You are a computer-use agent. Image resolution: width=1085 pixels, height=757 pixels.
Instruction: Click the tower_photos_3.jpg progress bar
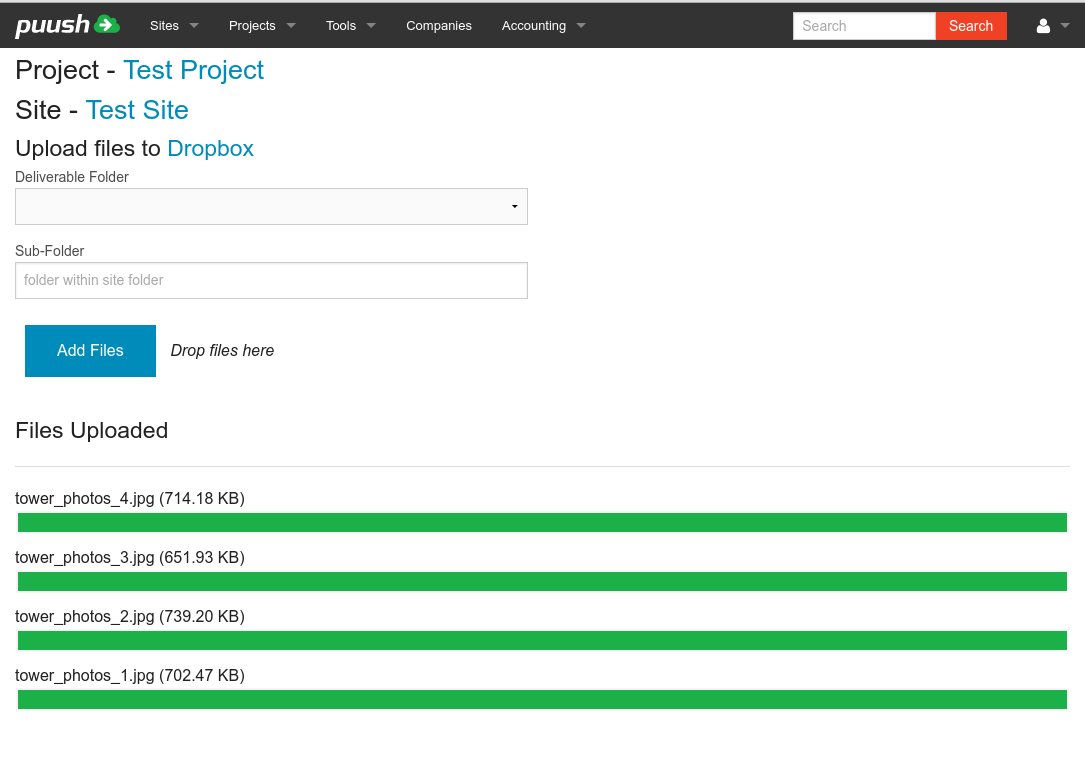point(542,581)
